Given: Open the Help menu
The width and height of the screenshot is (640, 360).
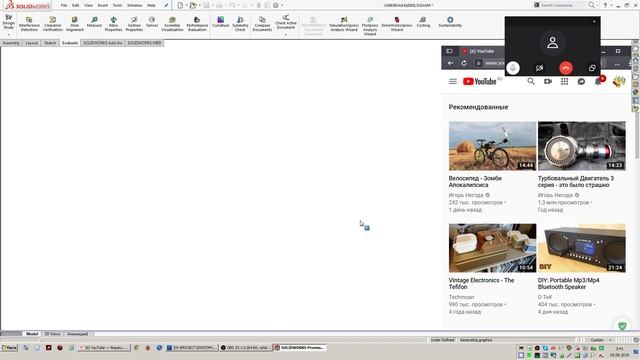Looking at the screenshot, I should click(151, 5).
